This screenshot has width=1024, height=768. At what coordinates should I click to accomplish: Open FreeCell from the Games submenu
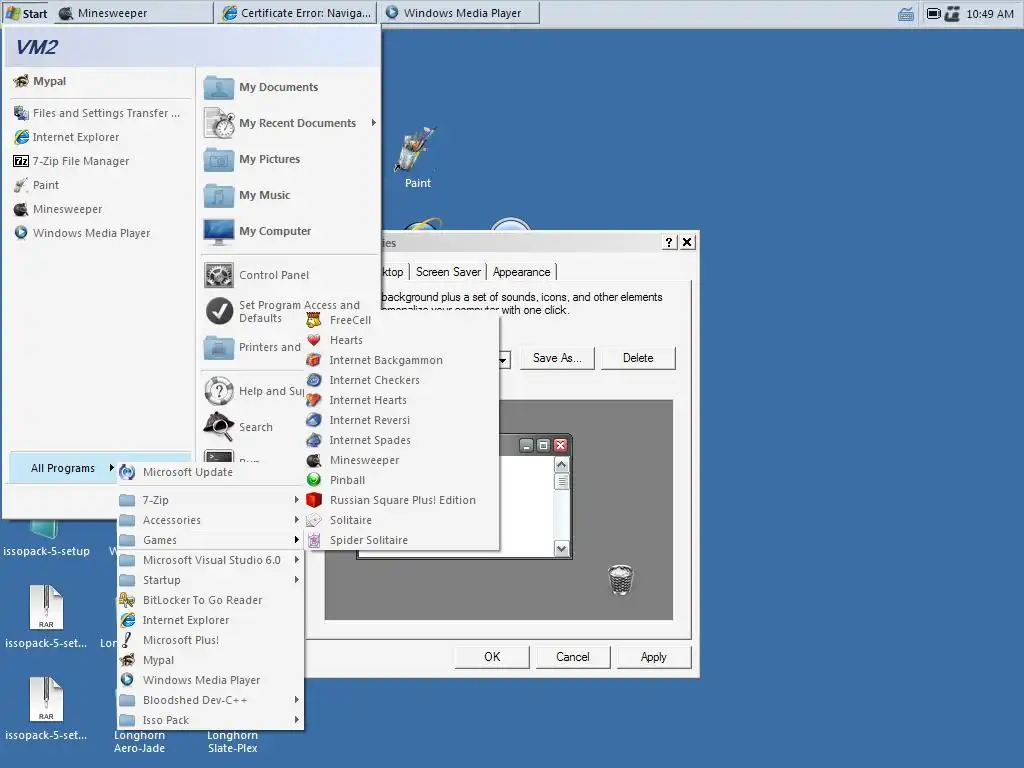(402, 320)
